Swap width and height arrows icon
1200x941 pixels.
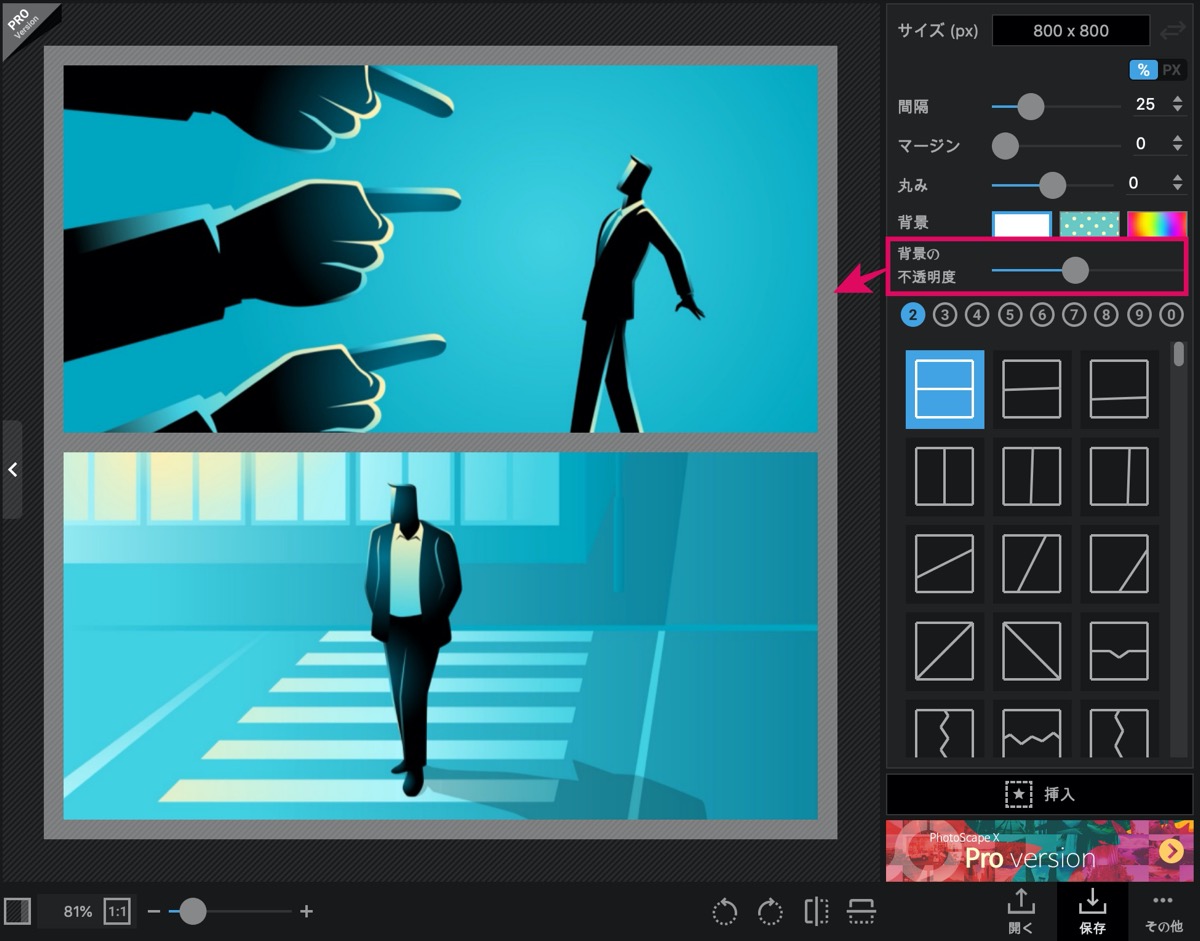[x=1172, y=31]
